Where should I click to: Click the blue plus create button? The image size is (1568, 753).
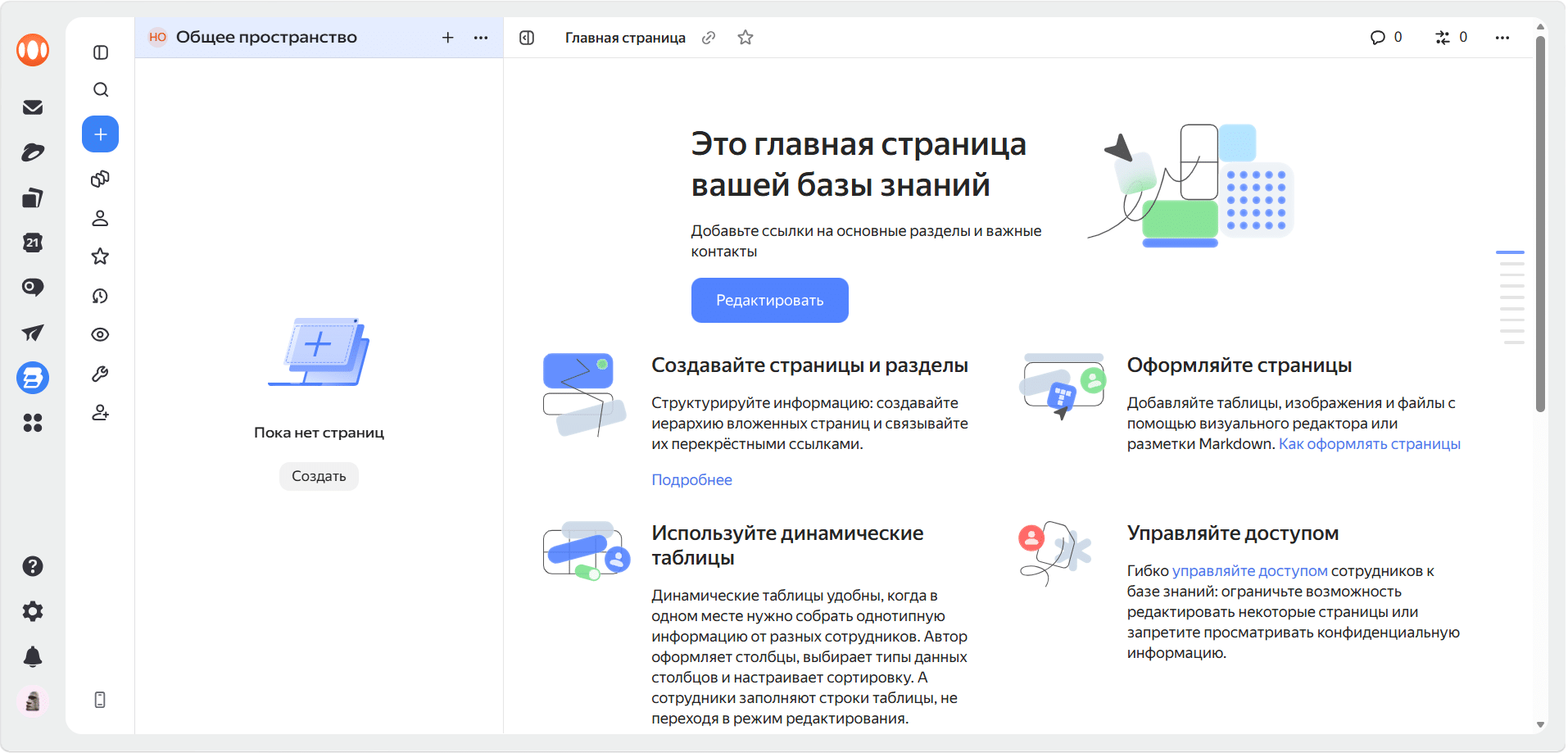(x=101, y=134)
